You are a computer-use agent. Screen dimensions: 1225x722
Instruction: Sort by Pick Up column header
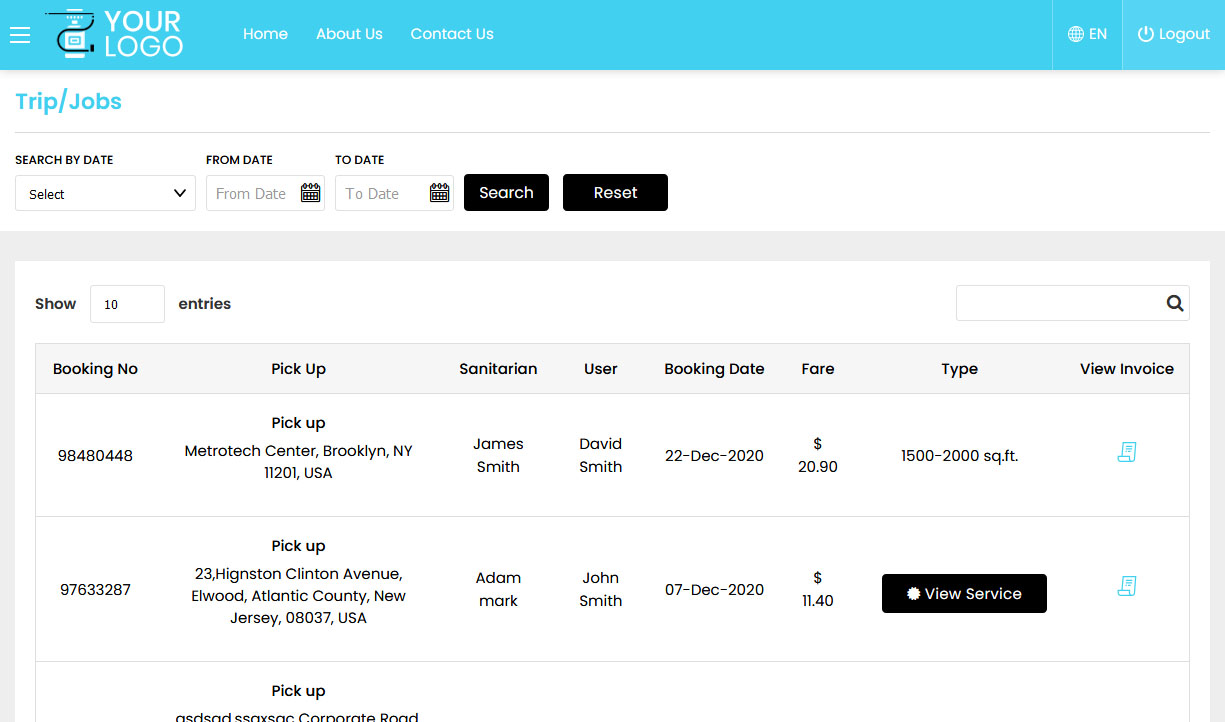(298, 369)
